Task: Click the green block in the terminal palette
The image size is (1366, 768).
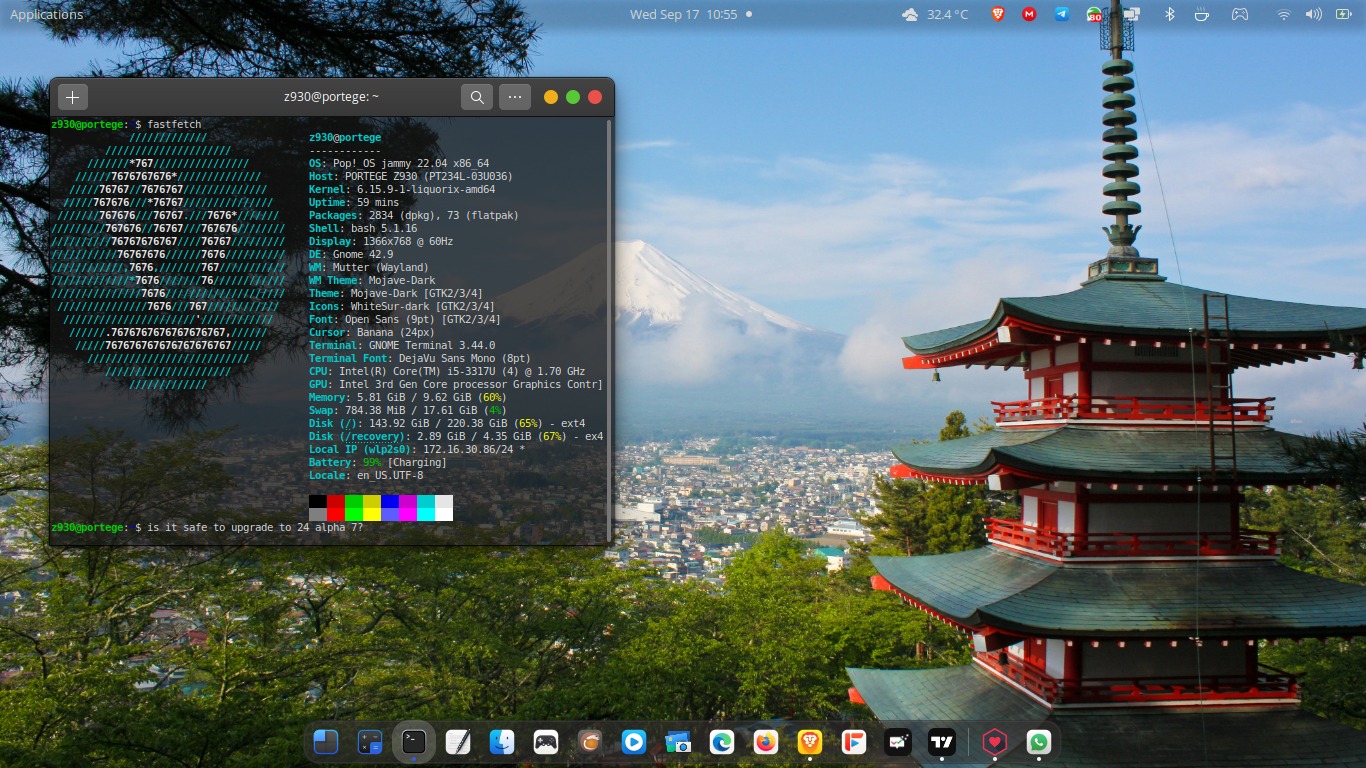Action: 354,508
